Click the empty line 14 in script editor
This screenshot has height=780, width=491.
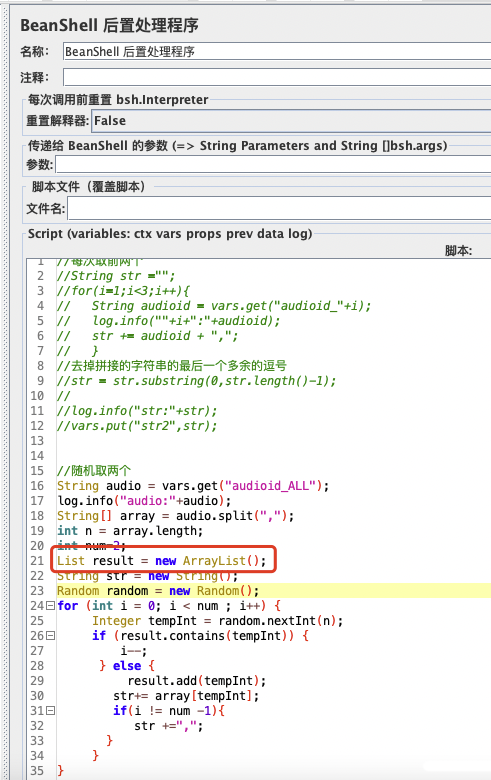(x=274, y=456)
